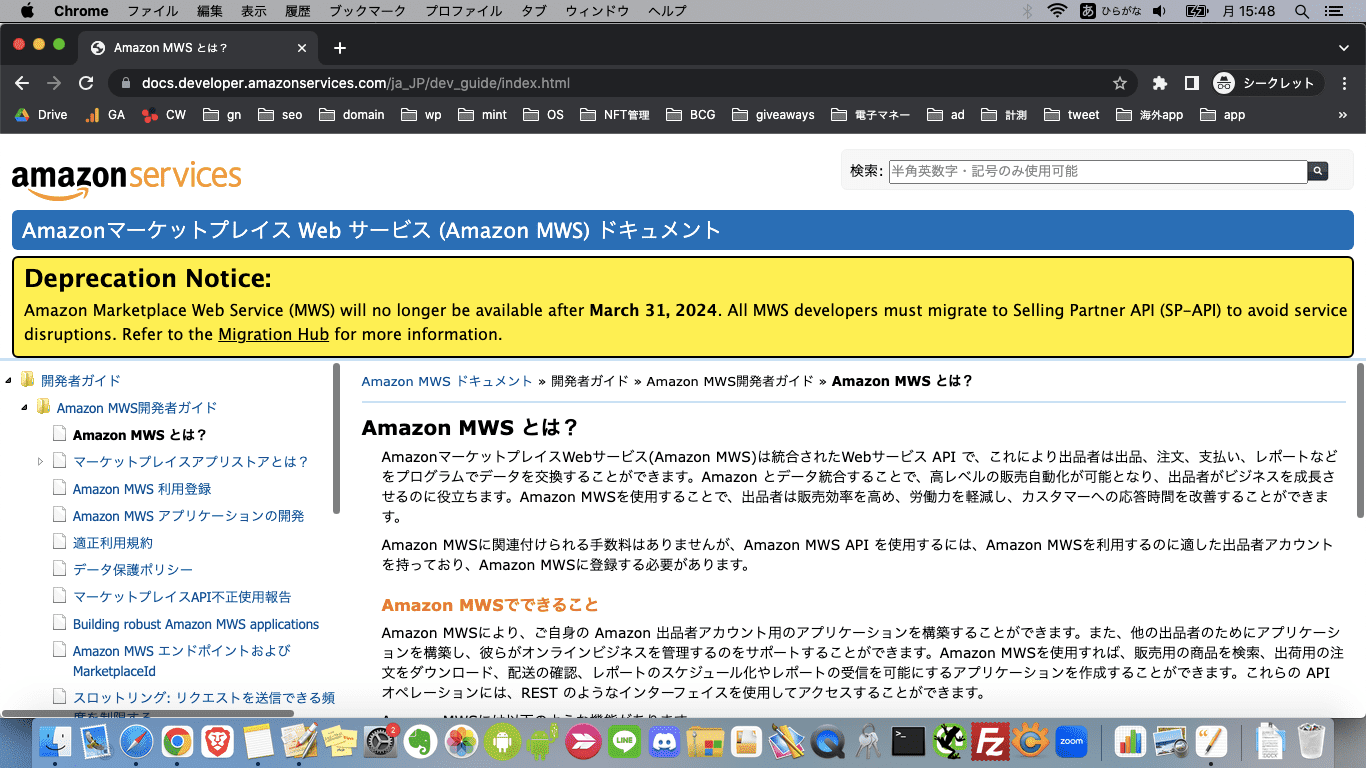The image size is (1366, 768).
Task: Open the ブックマーク menu
Action: pos(368,11)
